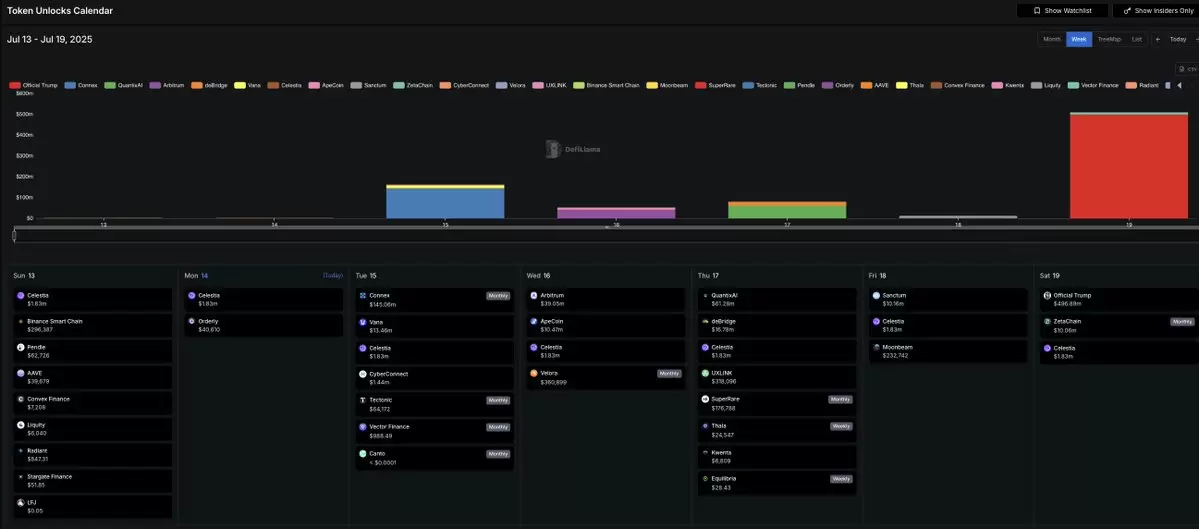Select the Week view tab

coord(1079,39)
